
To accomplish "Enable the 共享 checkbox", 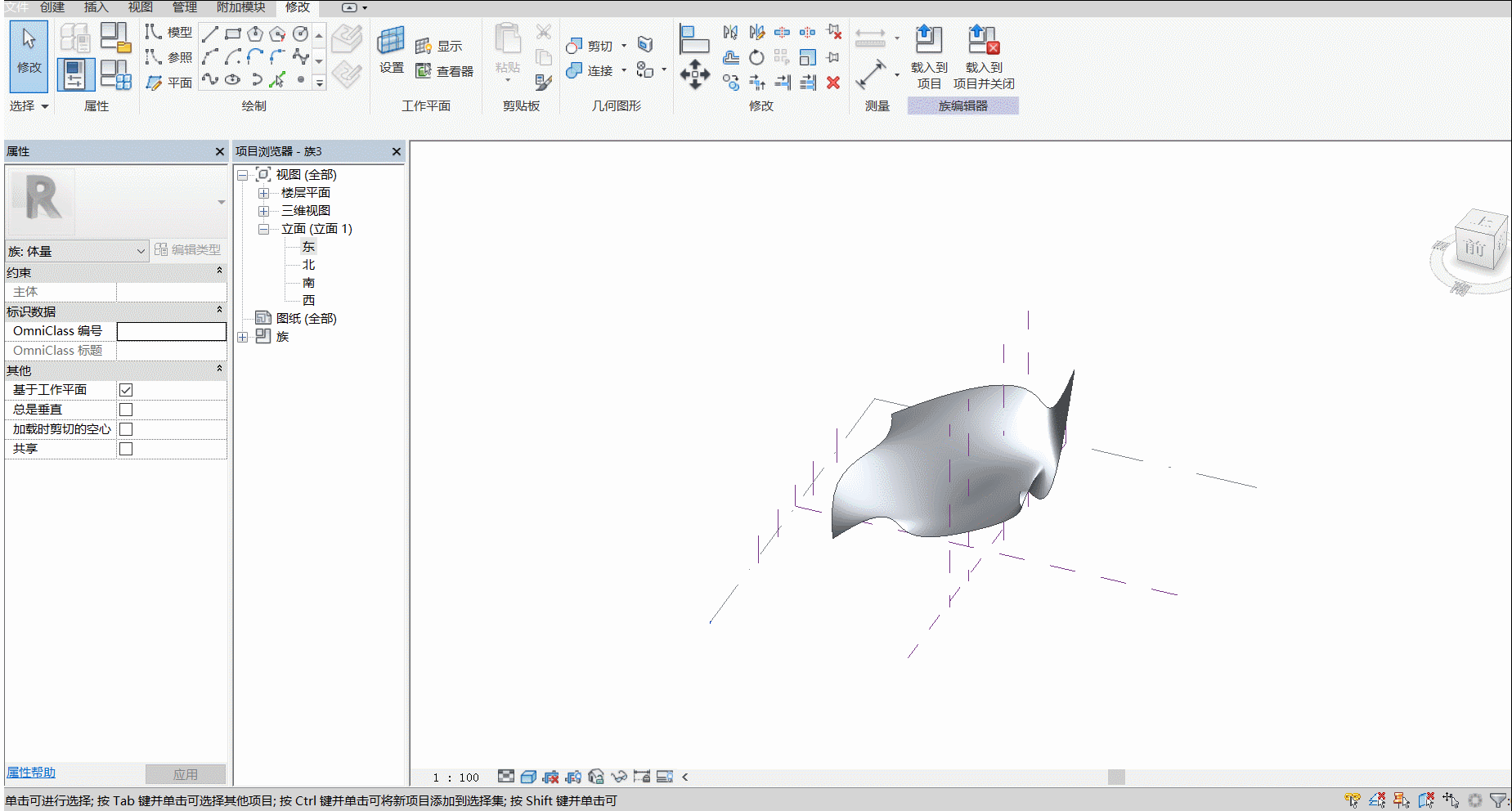I will (x=126, y=449).
